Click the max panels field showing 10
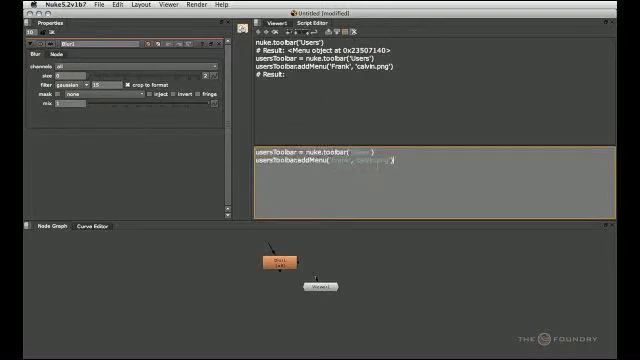Image resolution: width=640 pixels, height=360 pixels. click(31, 32)
